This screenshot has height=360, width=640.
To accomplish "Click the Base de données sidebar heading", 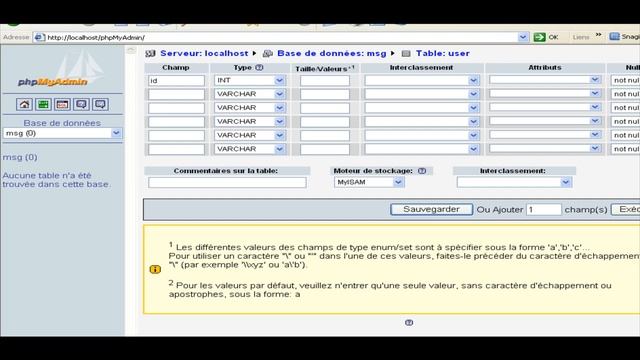I will click(62, 123).
